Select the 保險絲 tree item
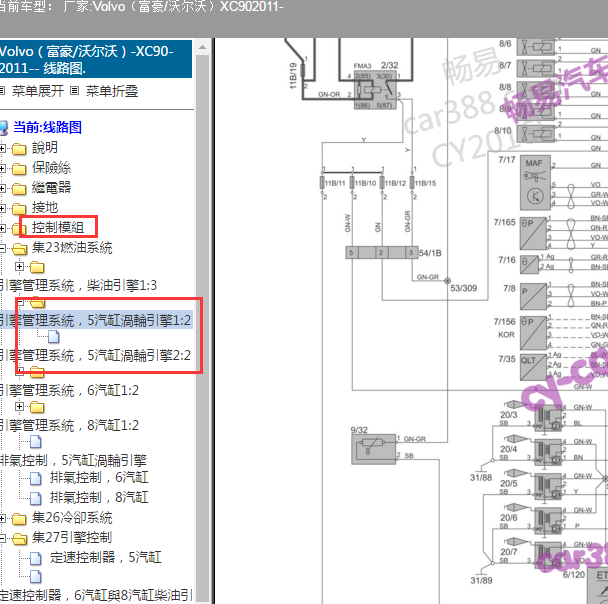608x604 pixels. coord(52,167)
